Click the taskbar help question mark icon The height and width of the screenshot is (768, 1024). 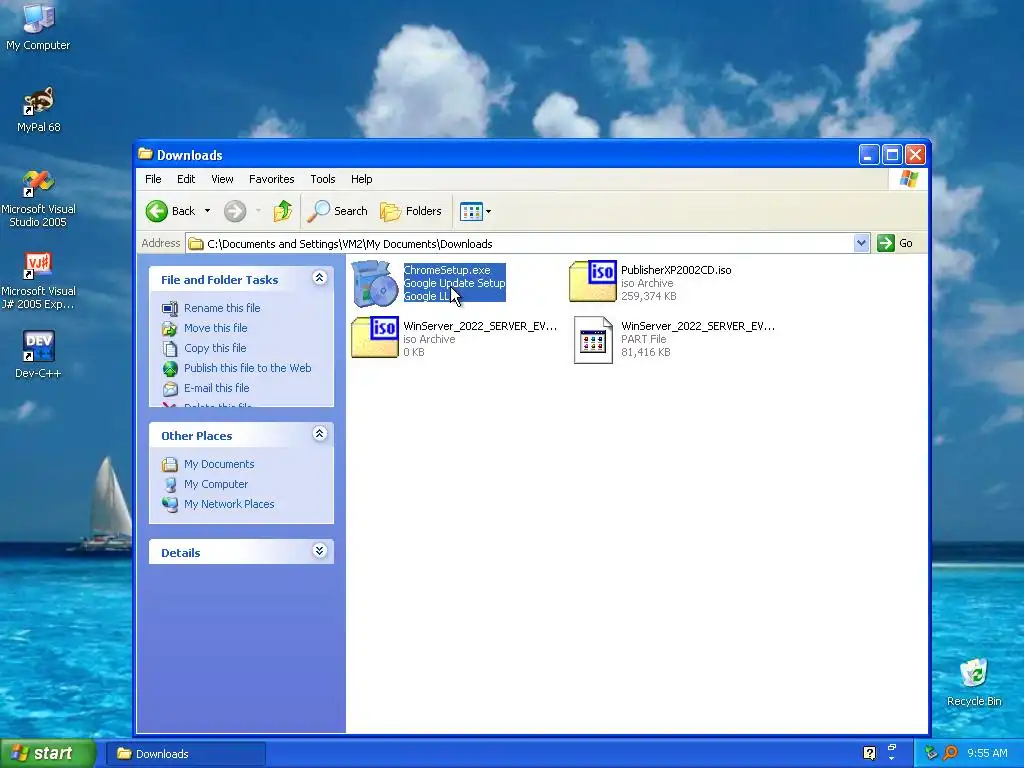click(869, 754)
